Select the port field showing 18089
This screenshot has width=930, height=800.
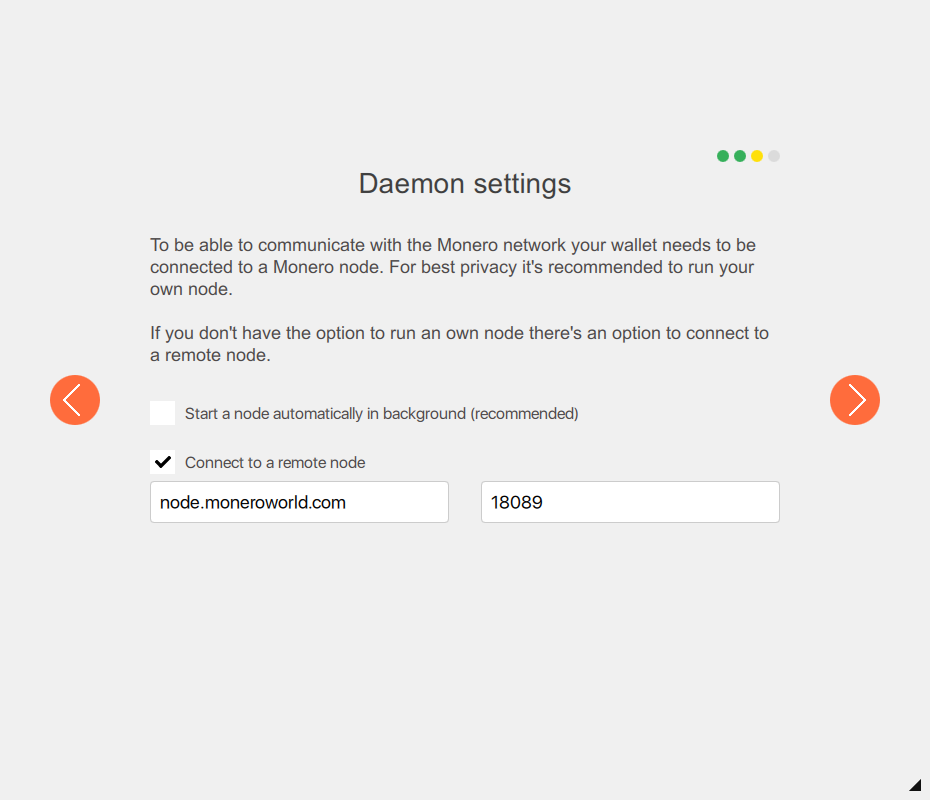coord(629,502)
